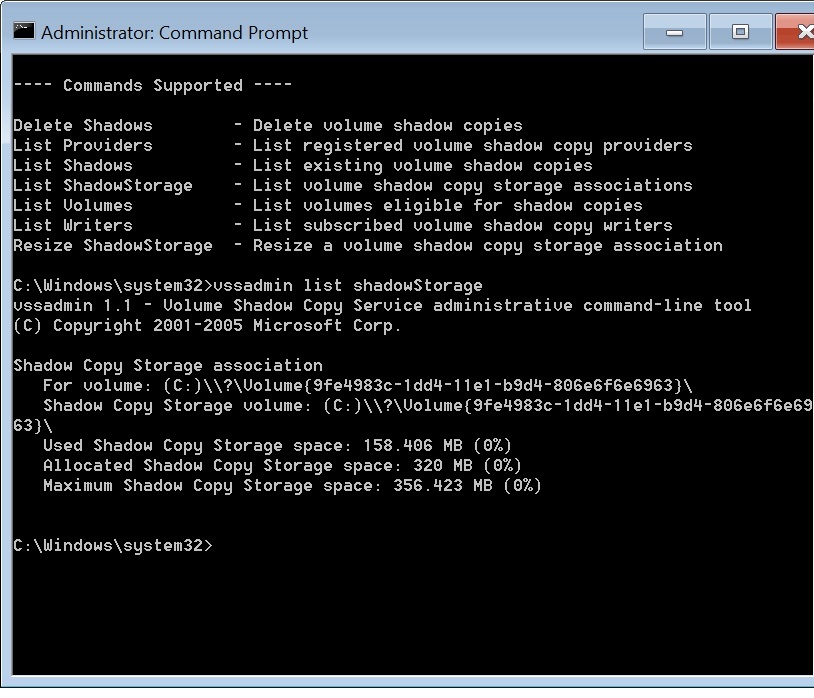Viewport: 814px width, 698px height.
Task: Click the Copyright 2001-2005 Microsoft Corp line
Action: tap(207, 326)
